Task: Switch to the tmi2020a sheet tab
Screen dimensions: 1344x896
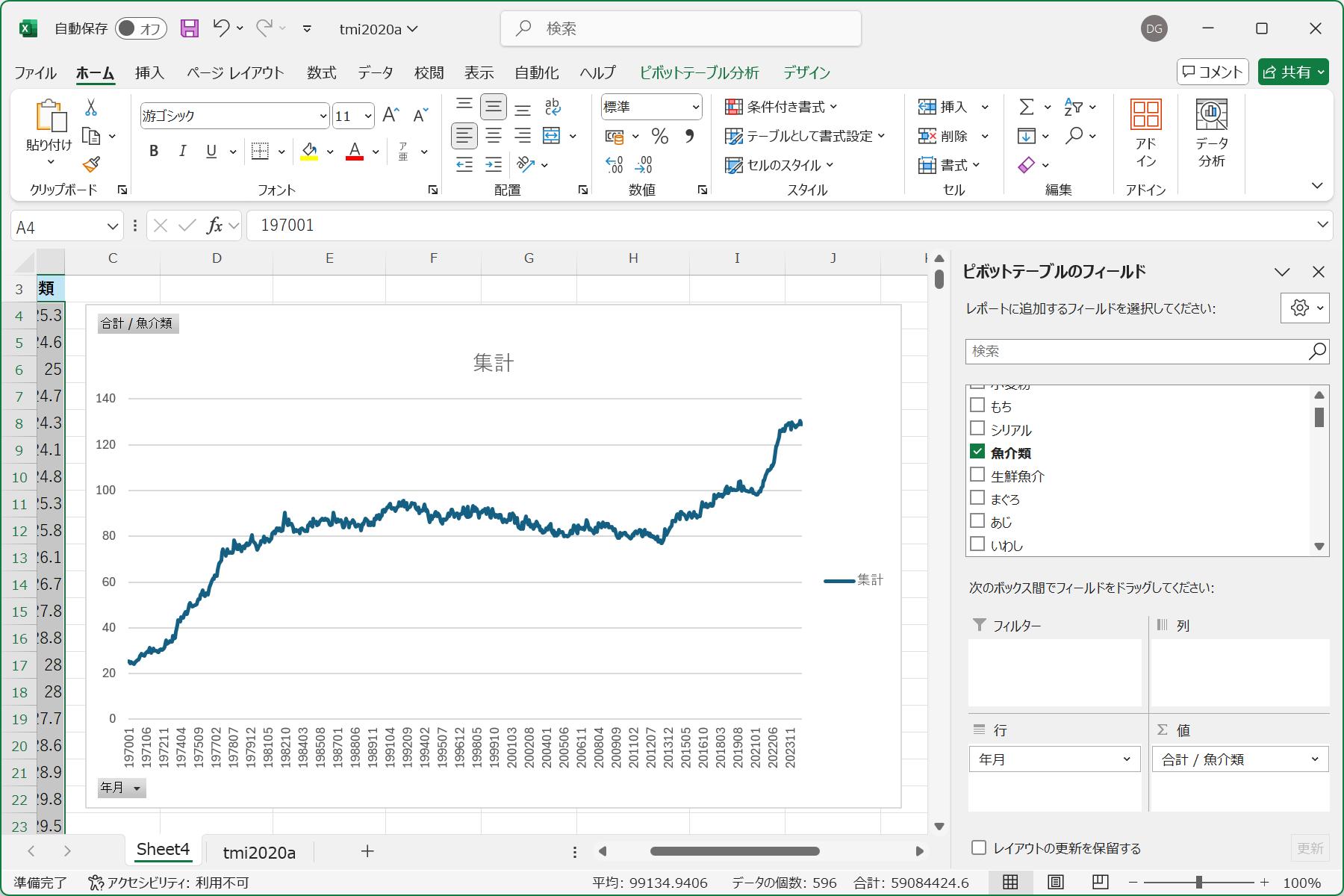Action: [x=259, y=852]
